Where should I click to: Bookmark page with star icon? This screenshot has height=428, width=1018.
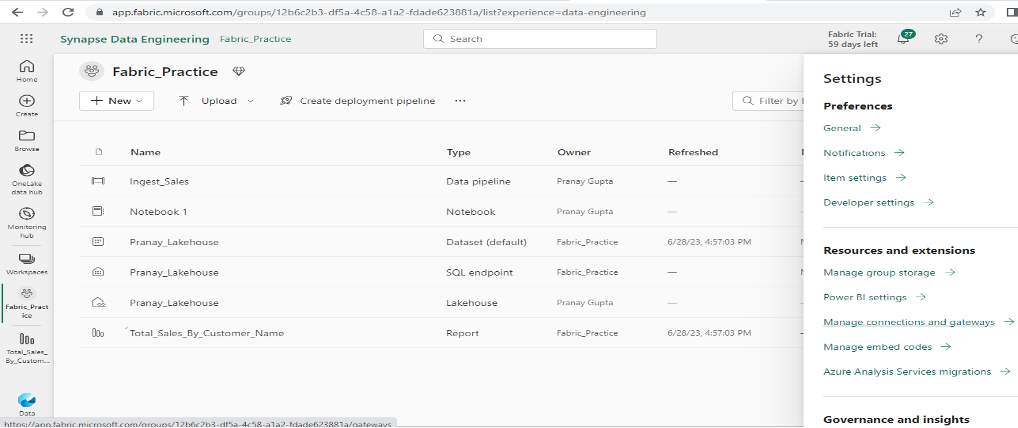[980, 12]
